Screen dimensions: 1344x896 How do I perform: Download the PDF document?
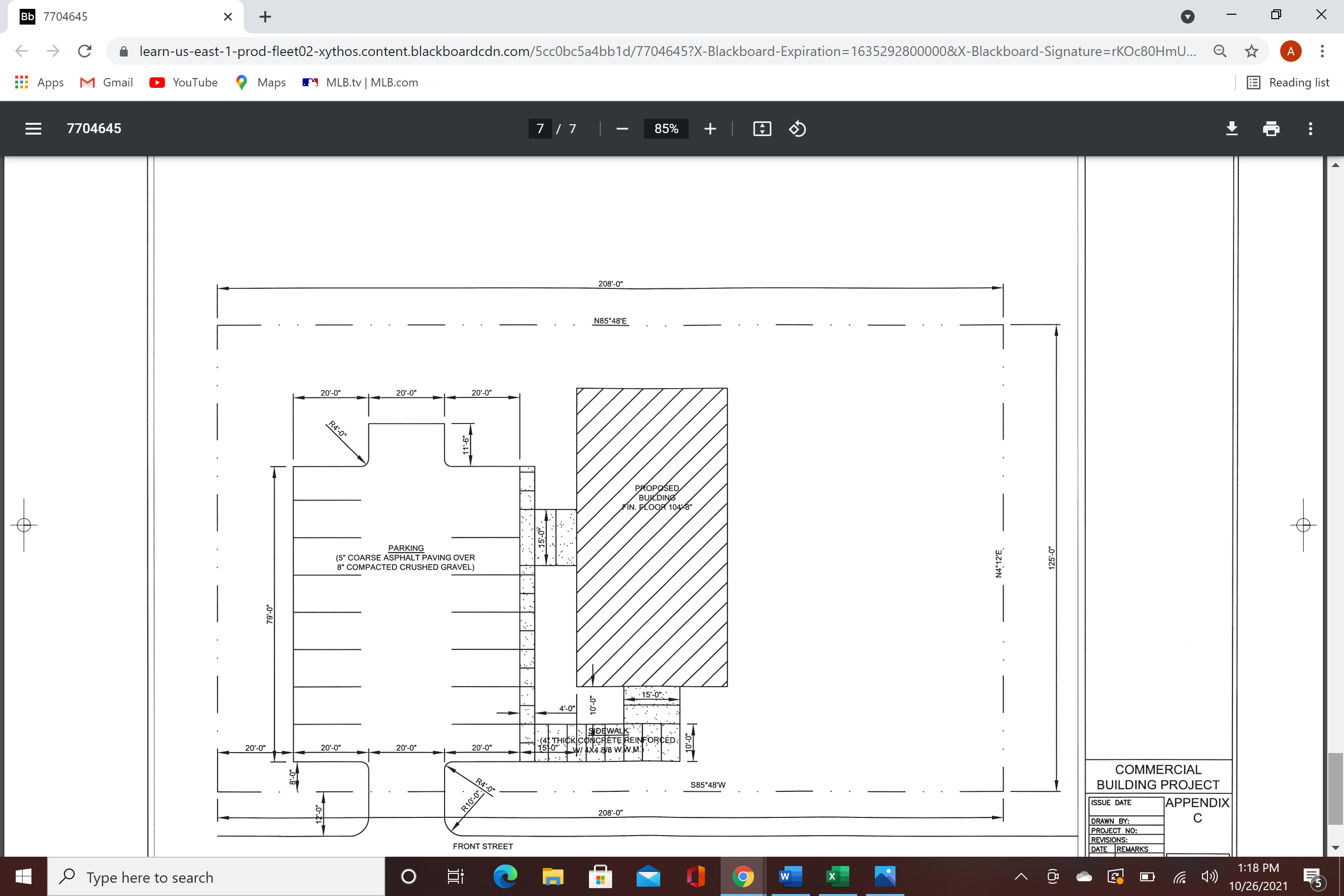(x=1232, y=129)
